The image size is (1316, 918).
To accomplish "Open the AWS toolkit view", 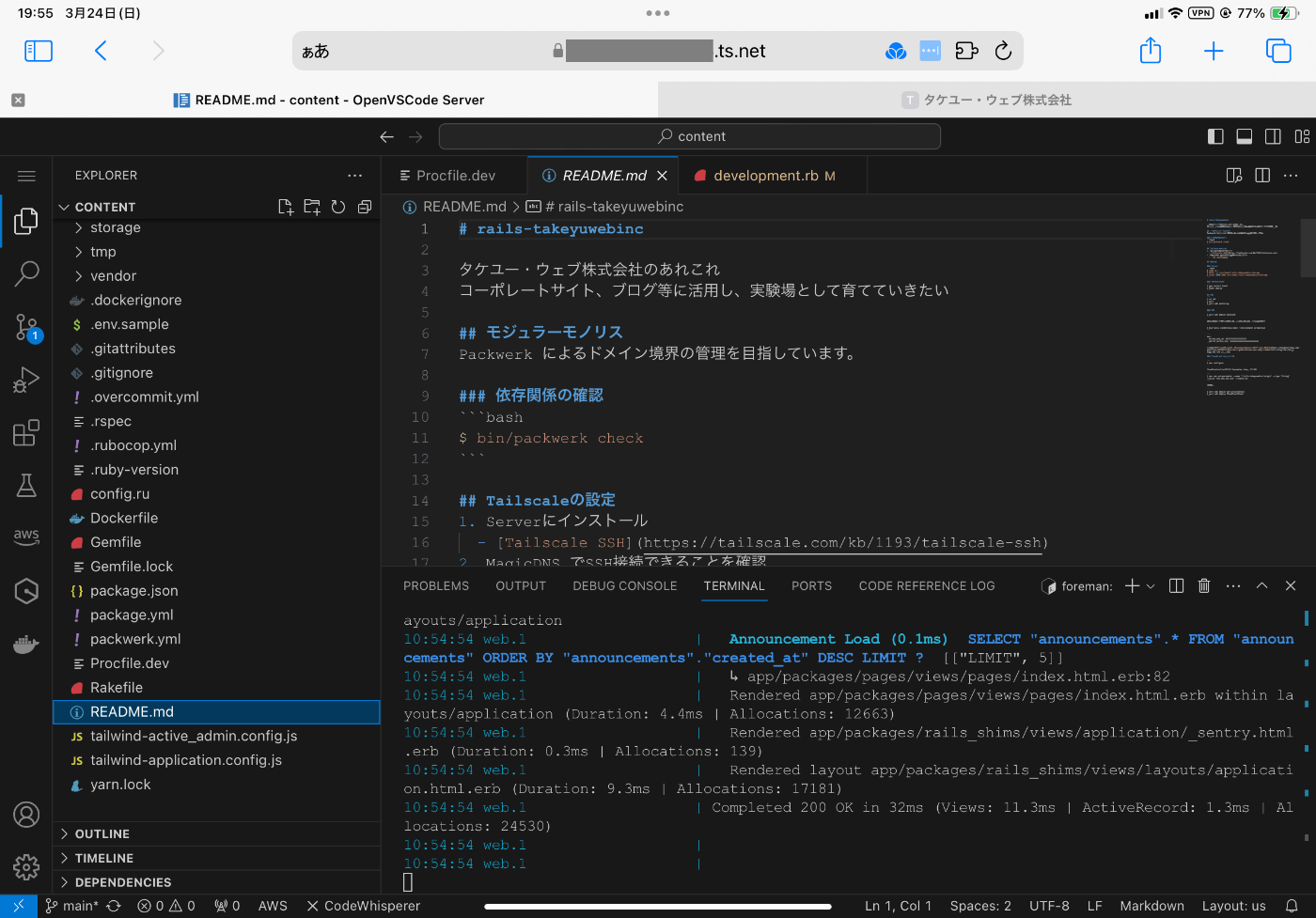I will (26, 537).
